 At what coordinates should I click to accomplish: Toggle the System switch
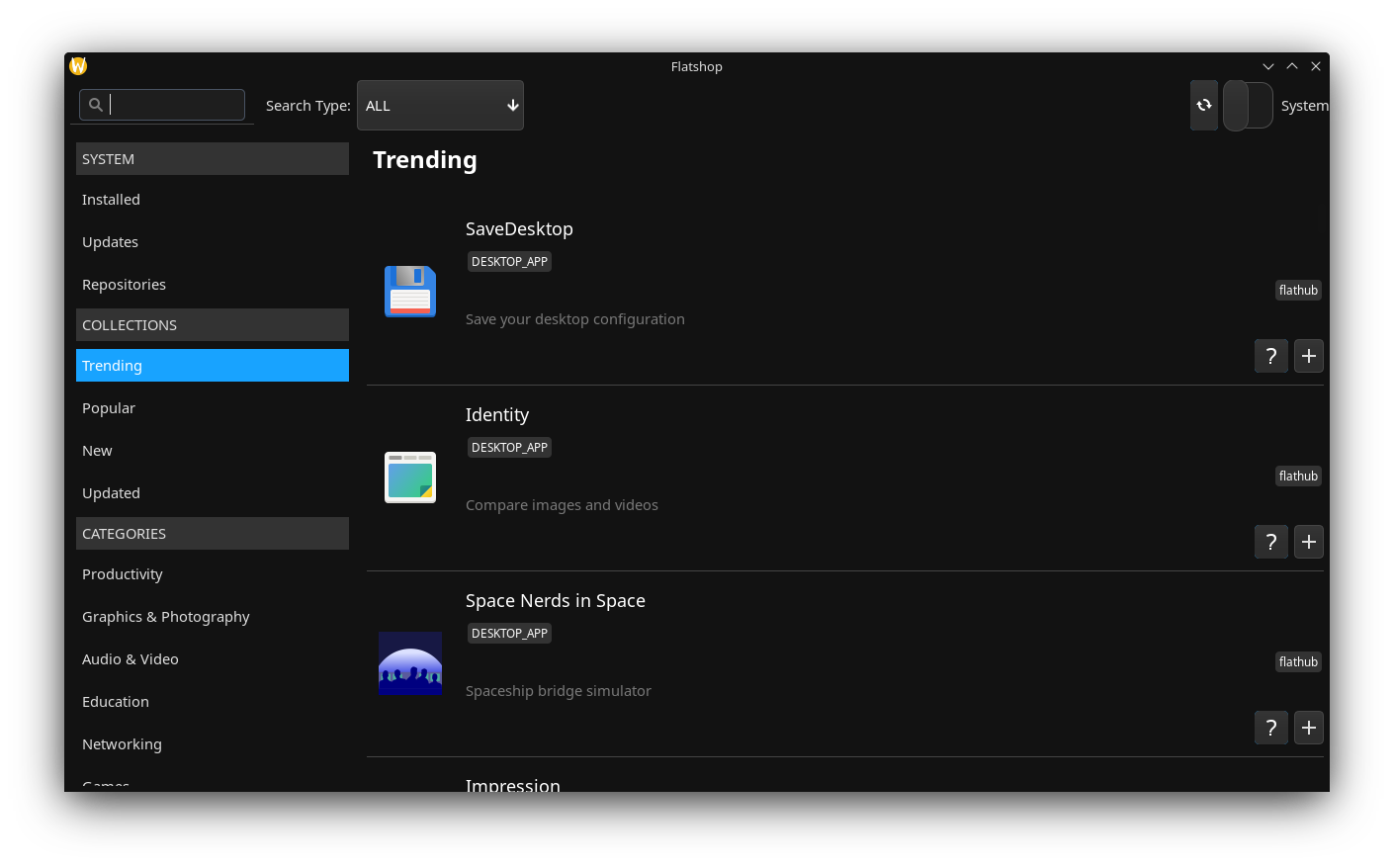[x=1248, y=105]
